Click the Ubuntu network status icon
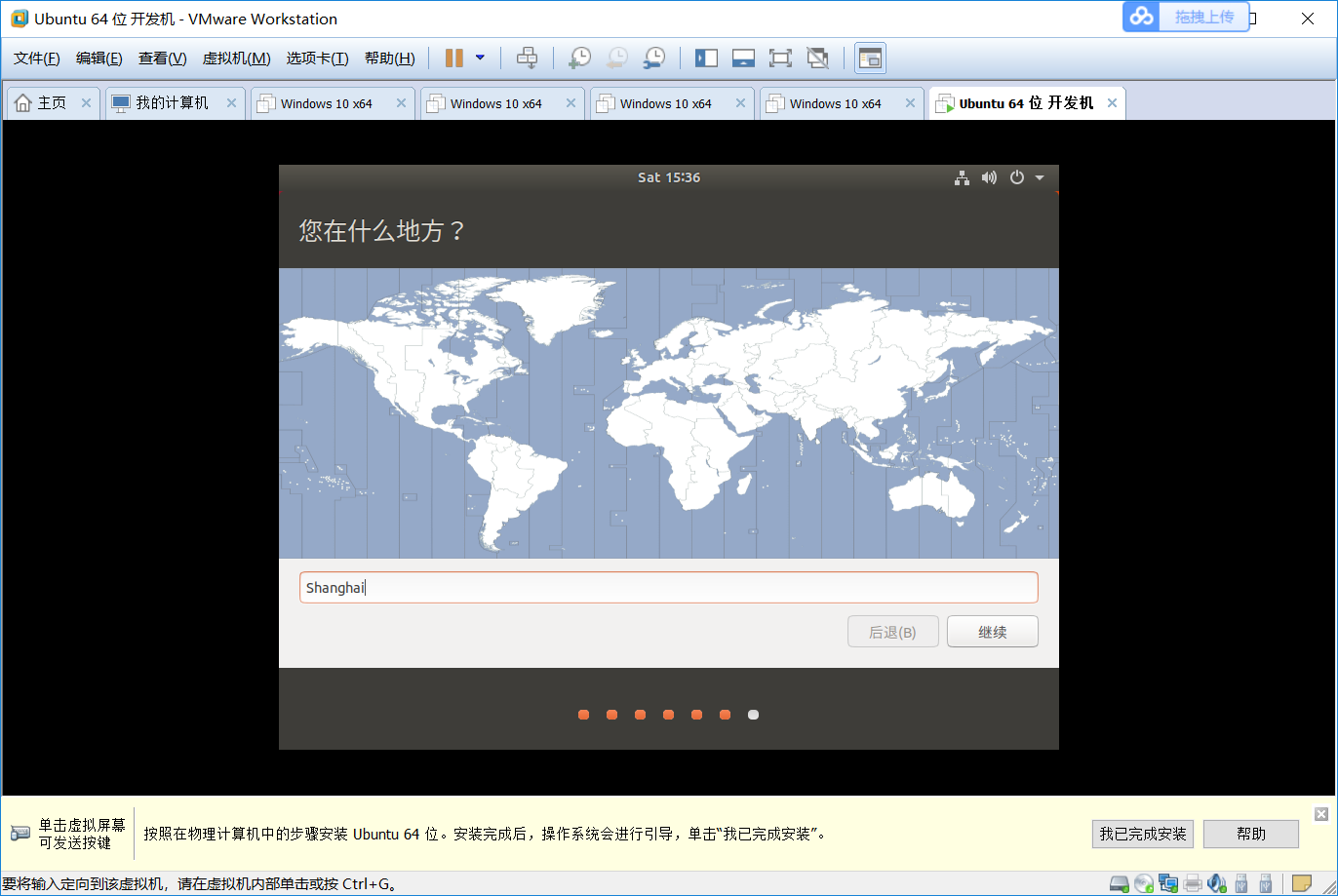 tap(963, 177)
